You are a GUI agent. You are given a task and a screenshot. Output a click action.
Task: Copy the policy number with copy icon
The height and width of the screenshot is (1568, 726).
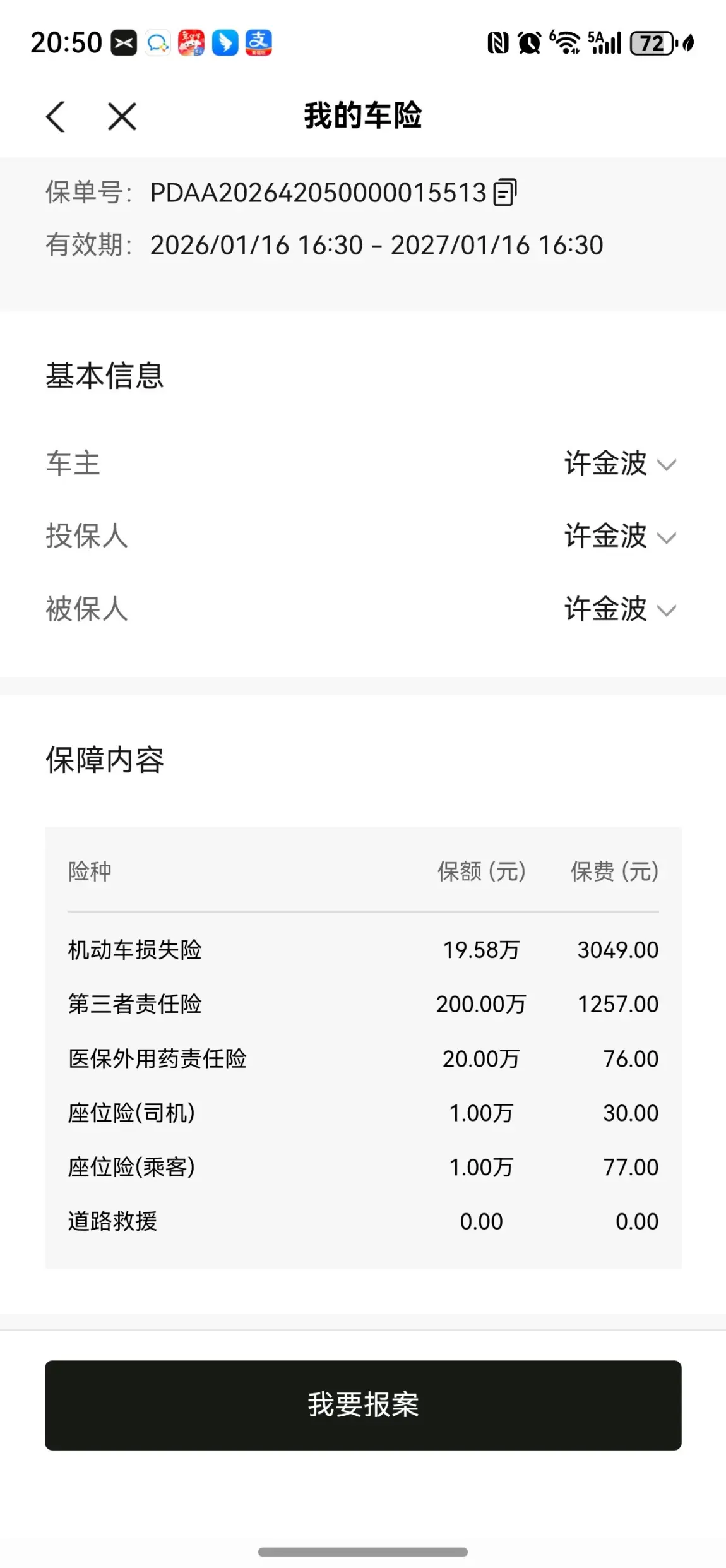pyautogui.click(x=504, y=193)
